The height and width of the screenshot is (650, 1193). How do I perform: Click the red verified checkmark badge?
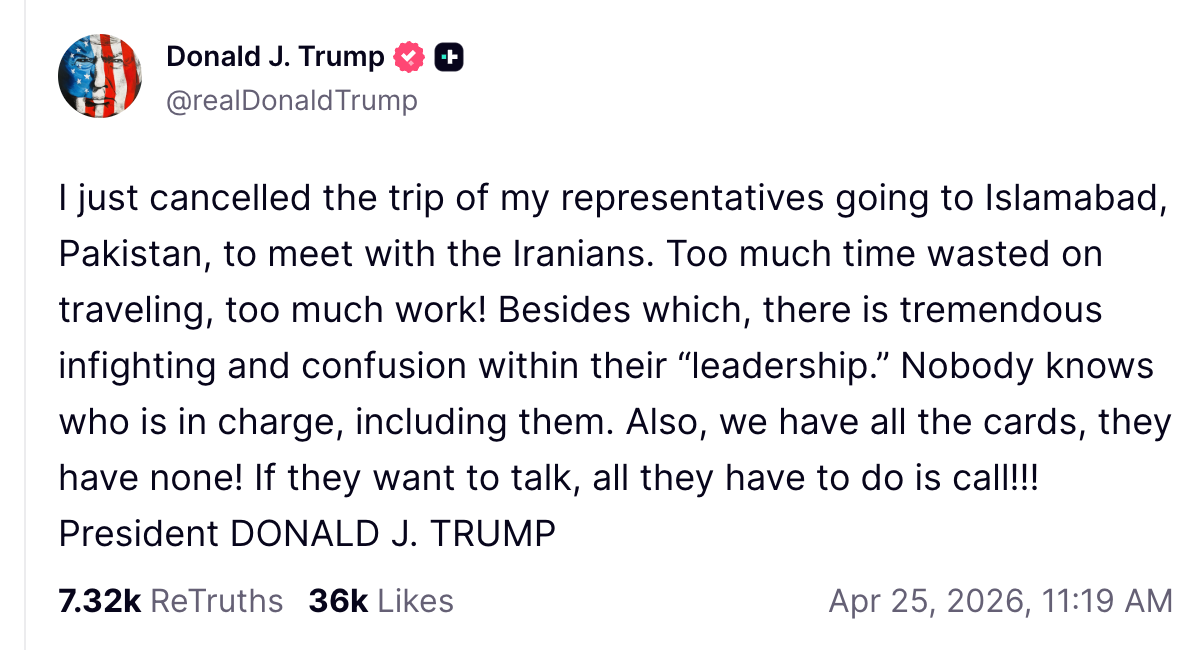click(410, 57)
